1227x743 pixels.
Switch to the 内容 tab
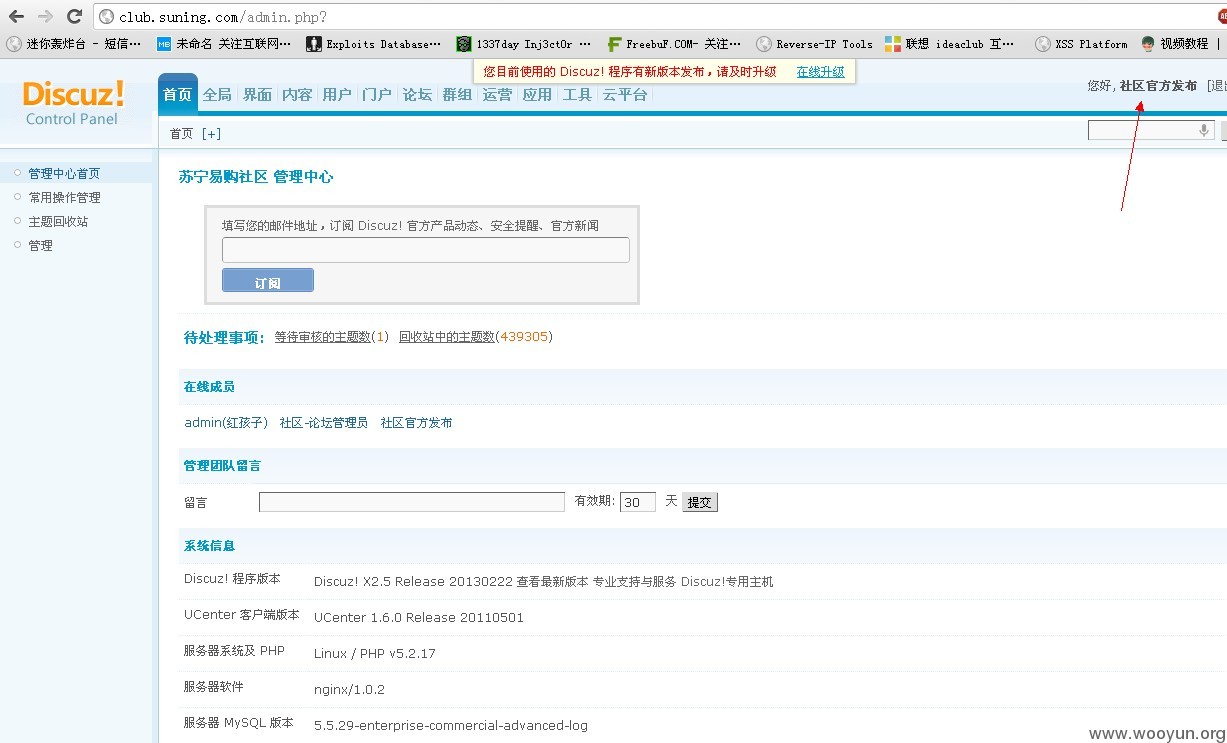coord(297,95)
